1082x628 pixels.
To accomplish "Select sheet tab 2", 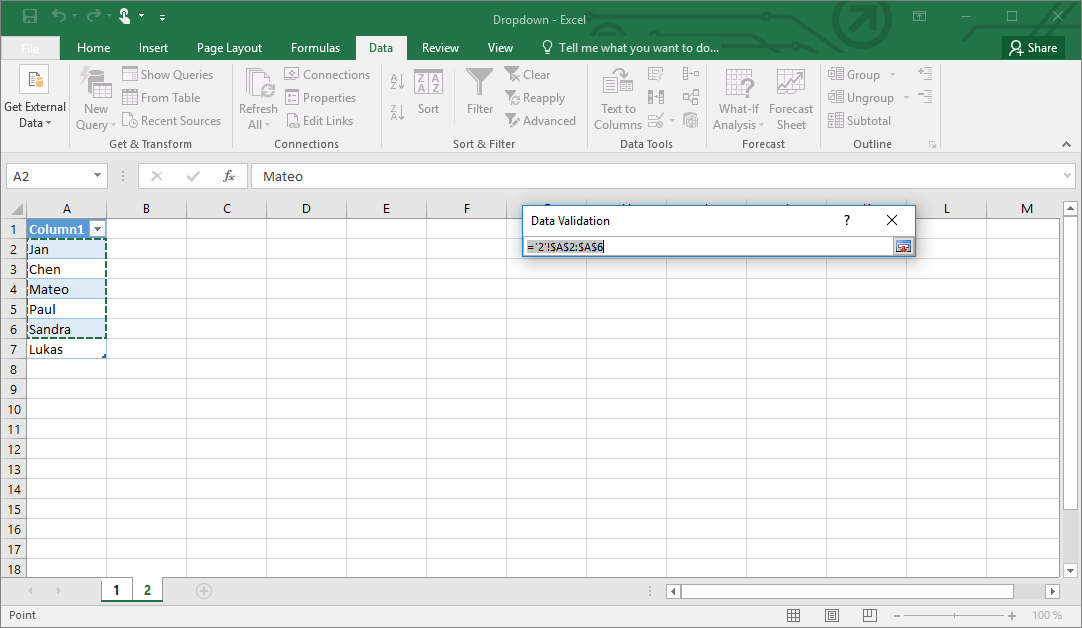I will 147,590.
